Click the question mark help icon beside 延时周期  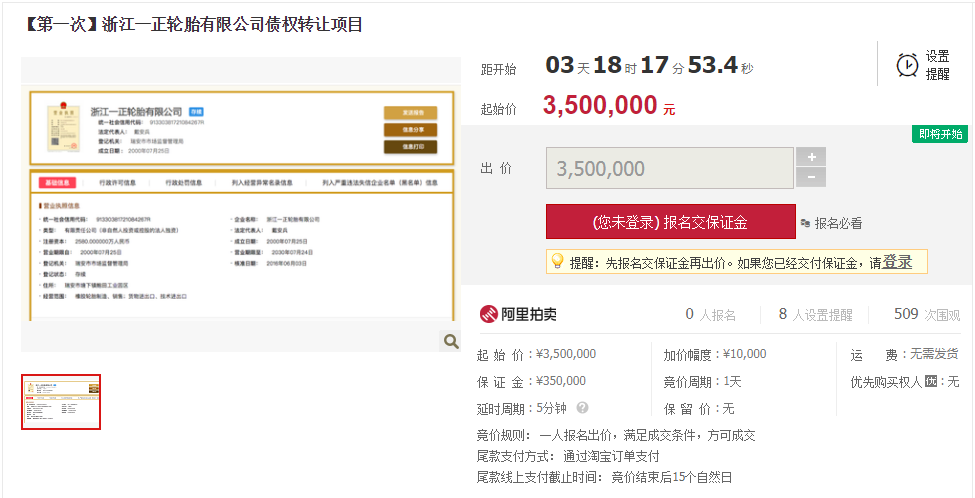(582, 408)
